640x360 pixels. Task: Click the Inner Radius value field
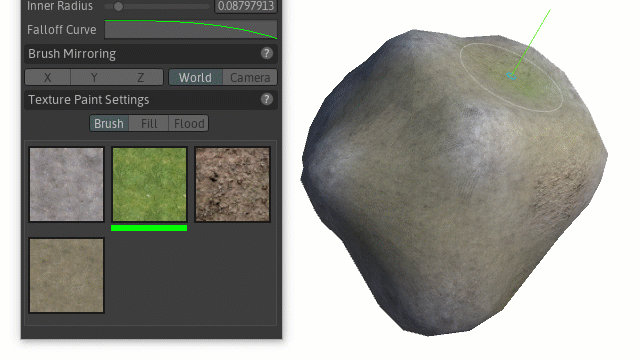tap(246, 7)
